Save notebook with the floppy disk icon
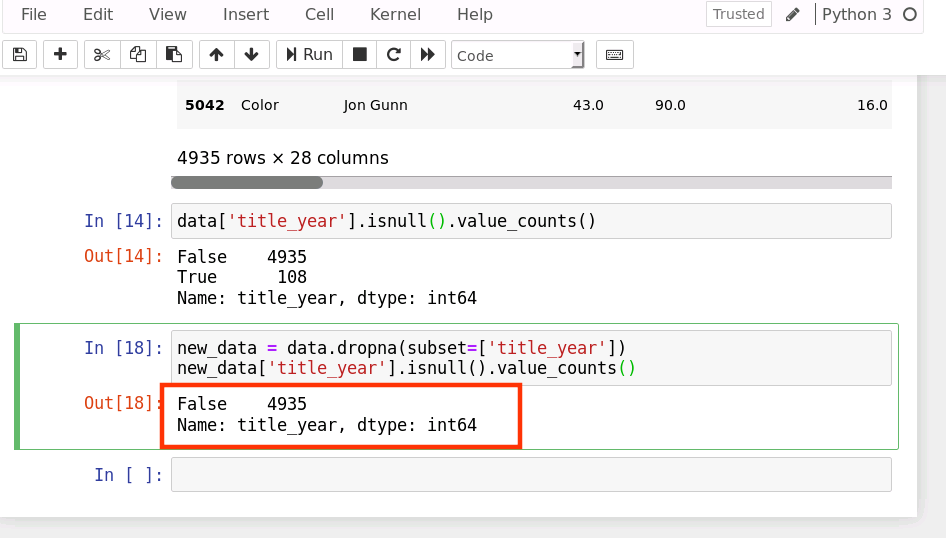Image resolution: width=946 pixels, height=538 pixels. point(20,55)
